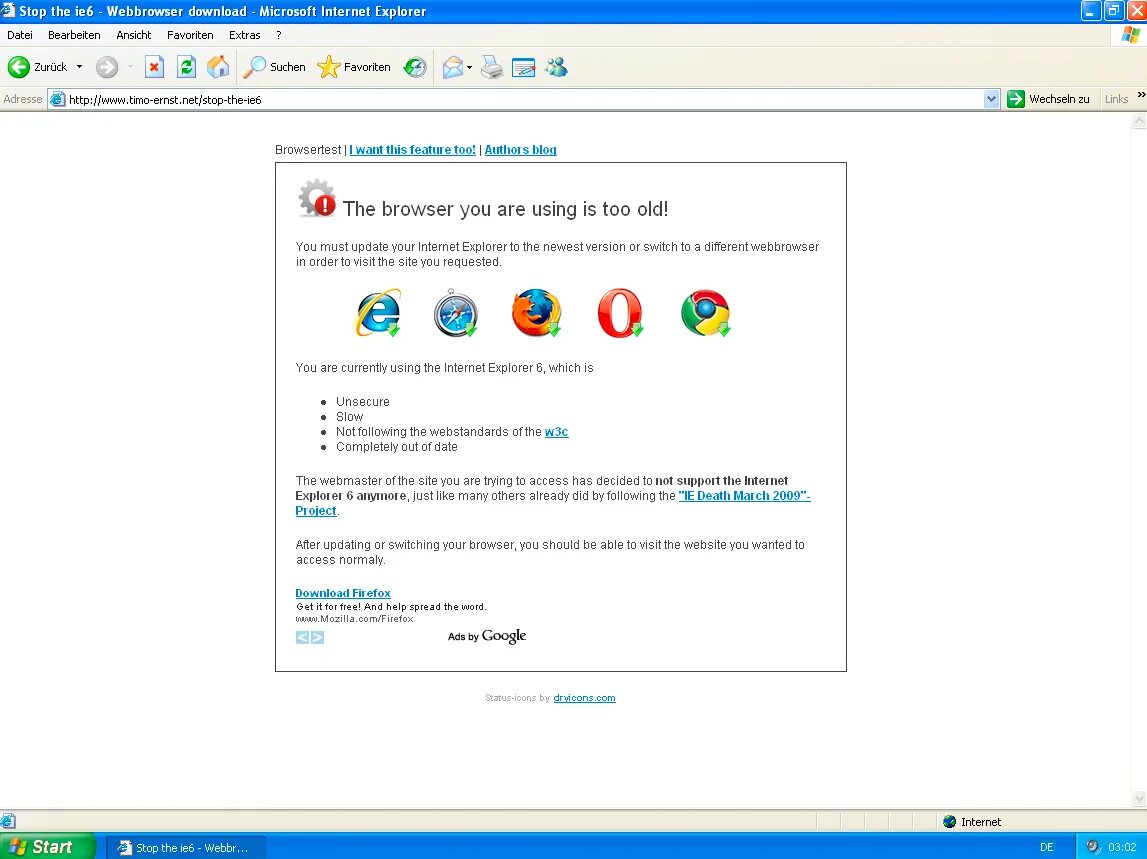Click the 'Slow' bullet text
1147x859 pixels.
350,417
